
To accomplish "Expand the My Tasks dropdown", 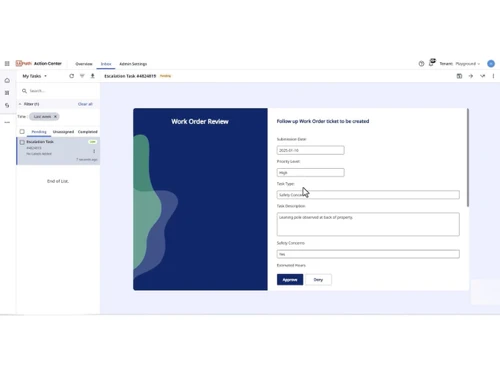I will [x=35, y=76].
